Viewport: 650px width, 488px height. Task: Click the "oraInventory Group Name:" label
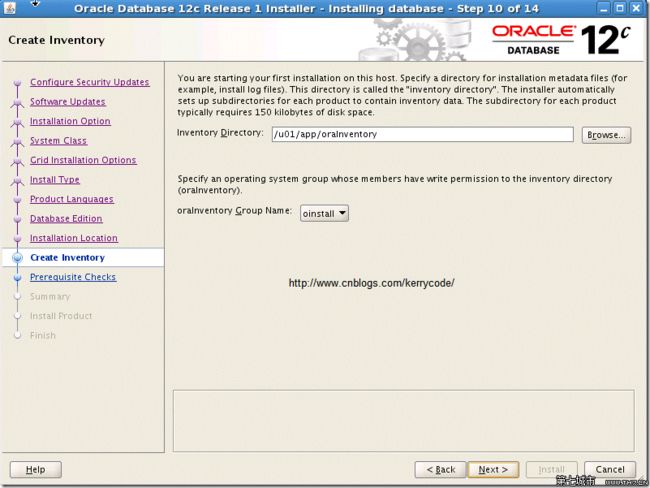coord(234,211)
